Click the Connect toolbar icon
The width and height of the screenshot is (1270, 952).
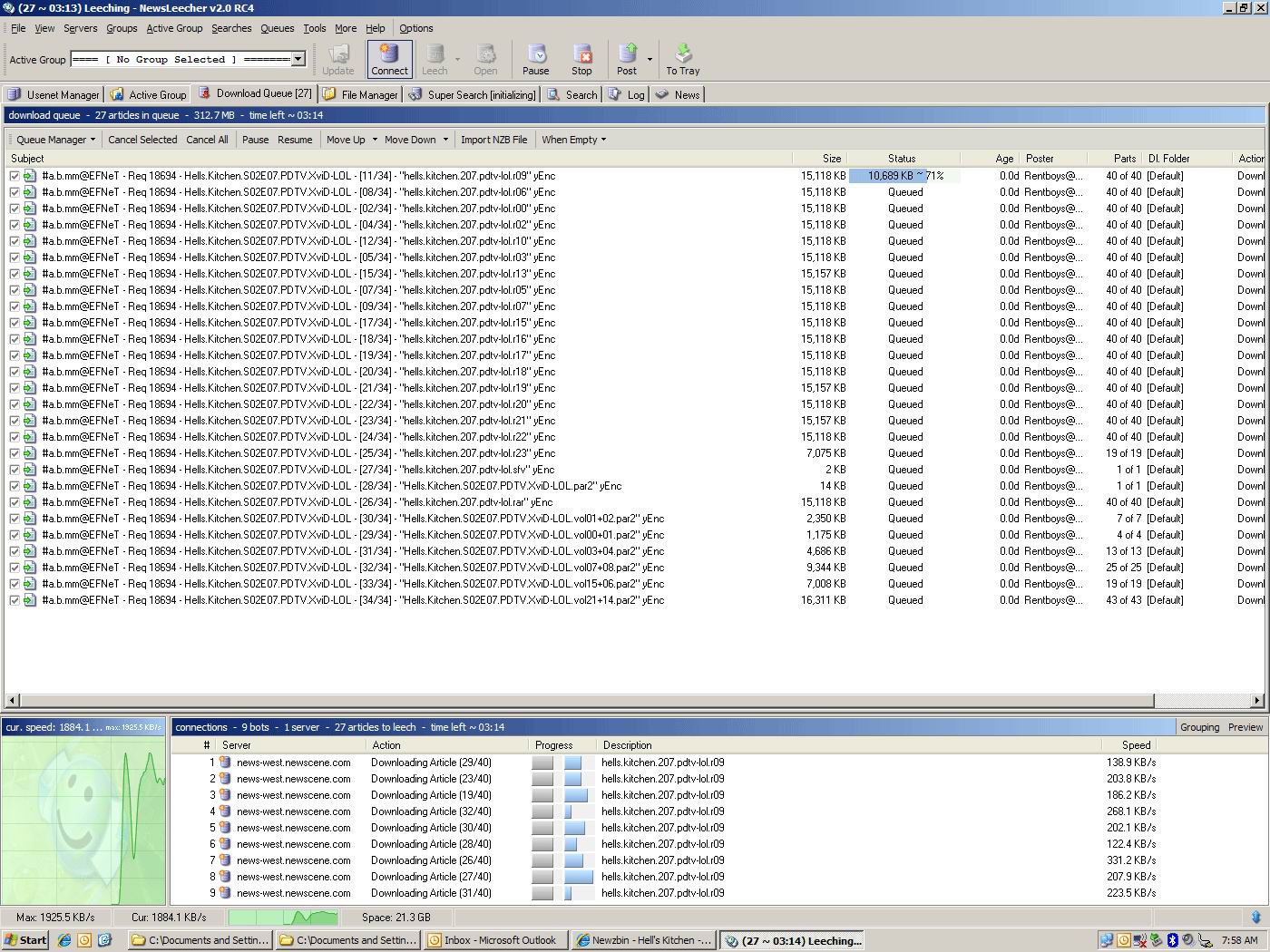point(389,59)
